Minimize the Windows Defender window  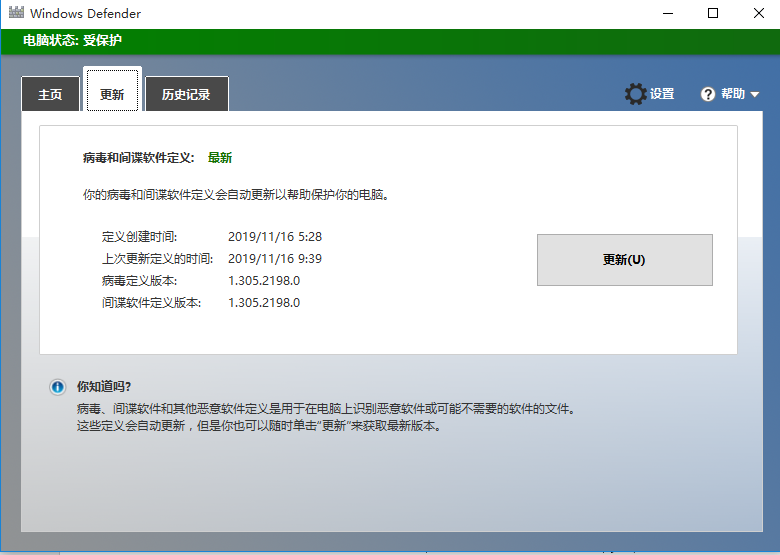[668, 13]
